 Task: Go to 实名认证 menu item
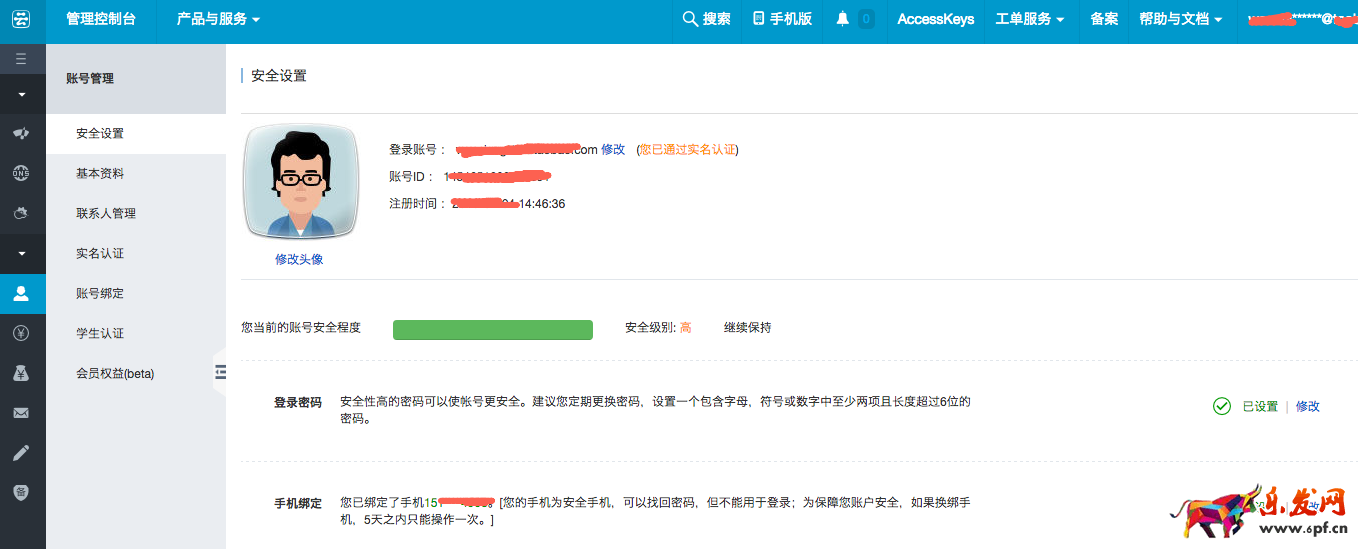[100, 253]
